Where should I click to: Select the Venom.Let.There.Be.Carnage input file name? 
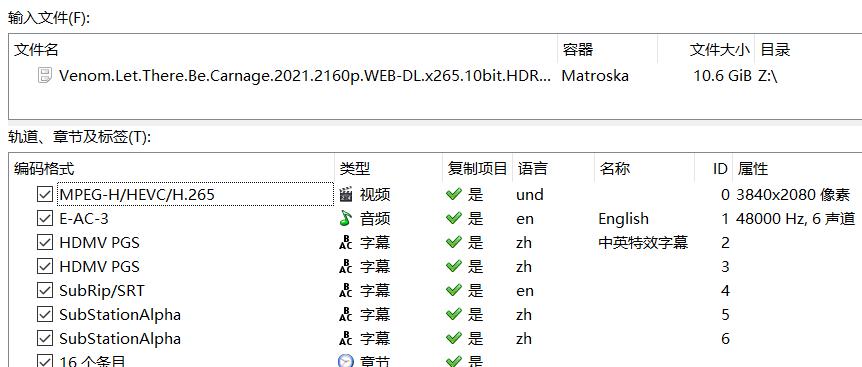[305, 75]
